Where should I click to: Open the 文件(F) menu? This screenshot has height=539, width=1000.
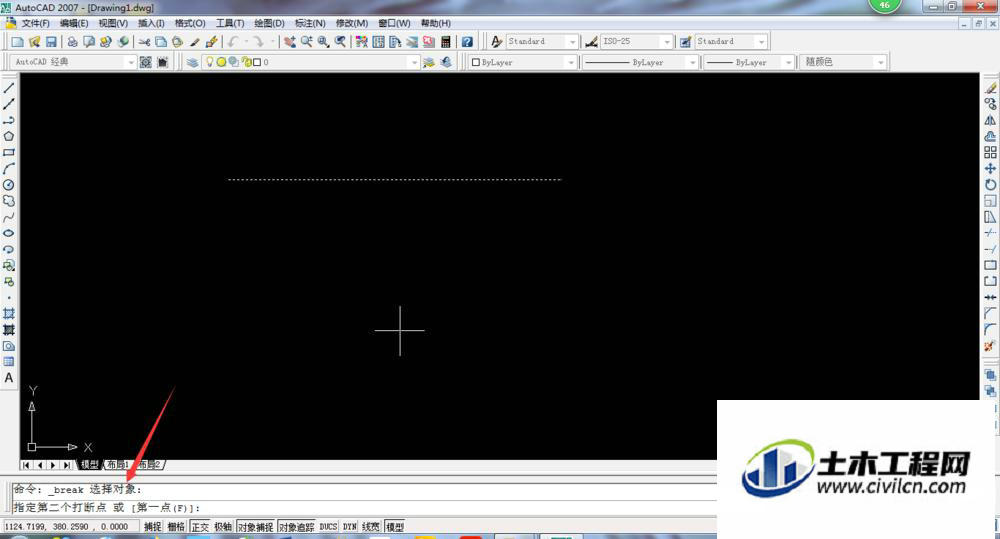click(x=35, y=23)
